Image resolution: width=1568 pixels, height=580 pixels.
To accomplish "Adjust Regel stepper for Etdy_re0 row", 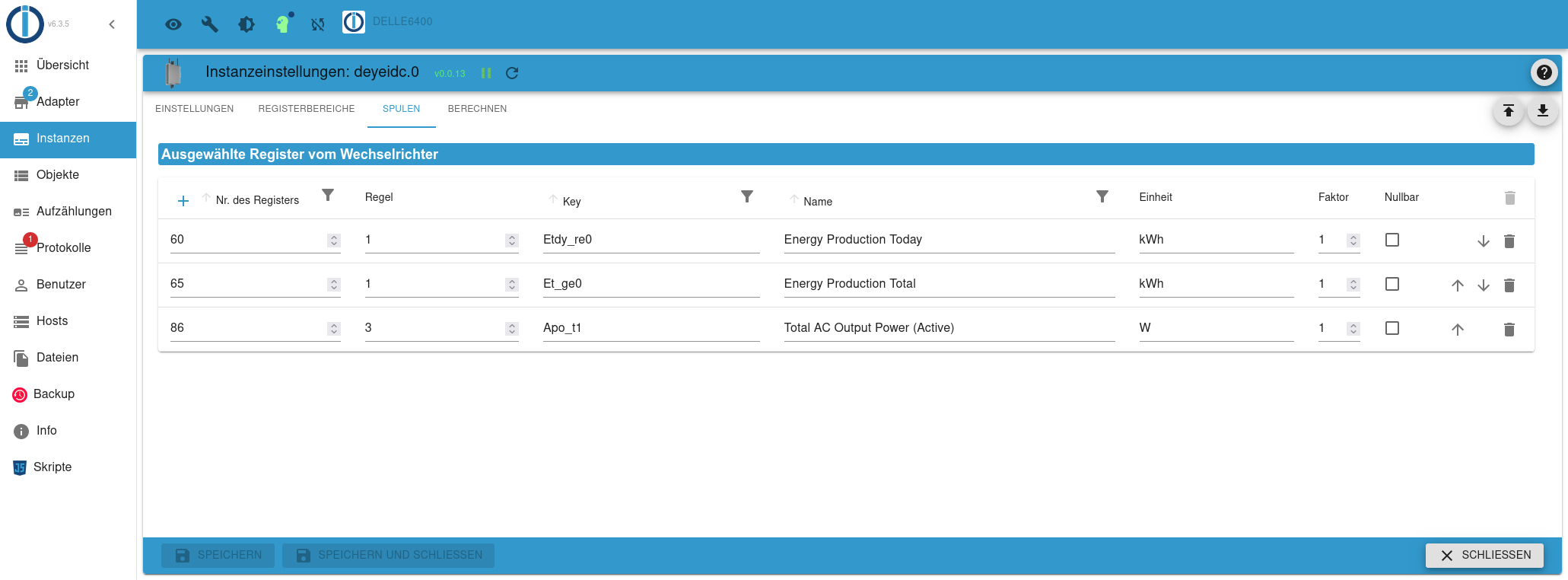I will [512, 241].
